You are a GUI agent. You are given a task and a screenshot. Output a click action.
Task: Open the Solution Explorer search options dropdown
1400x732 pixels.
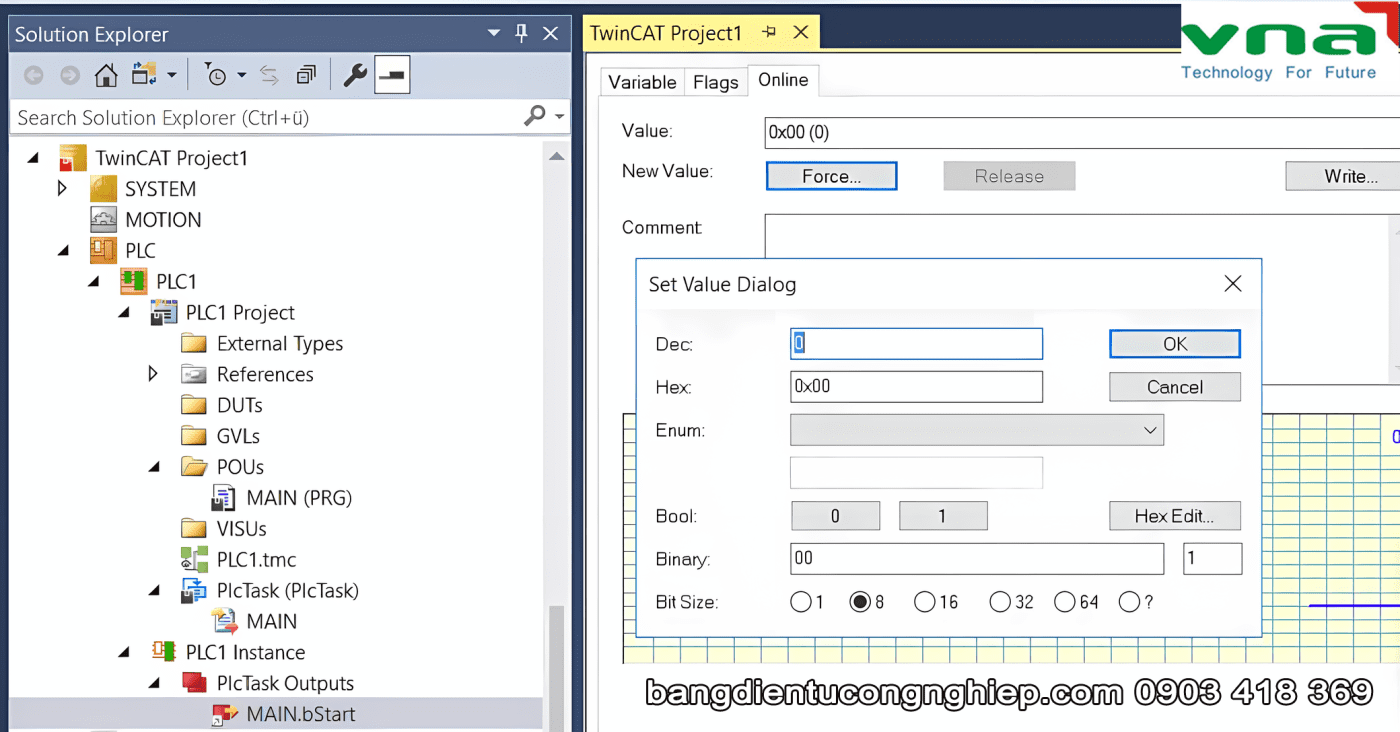click(560, 117)
